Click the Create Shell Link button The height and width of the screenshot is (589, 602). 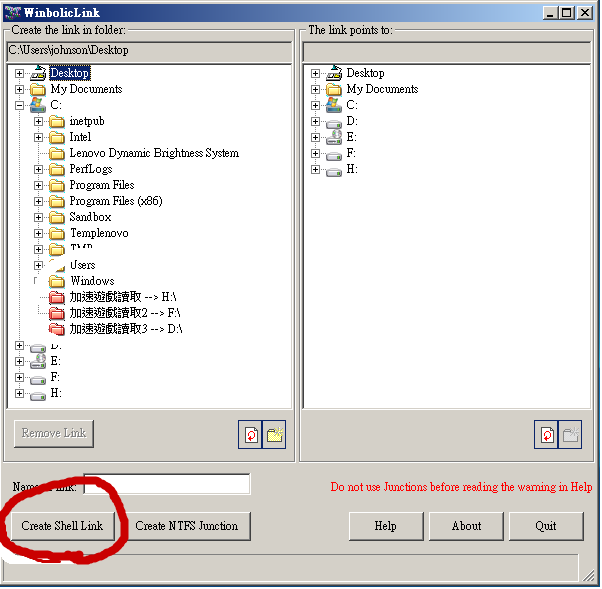[x=63, y=526]
